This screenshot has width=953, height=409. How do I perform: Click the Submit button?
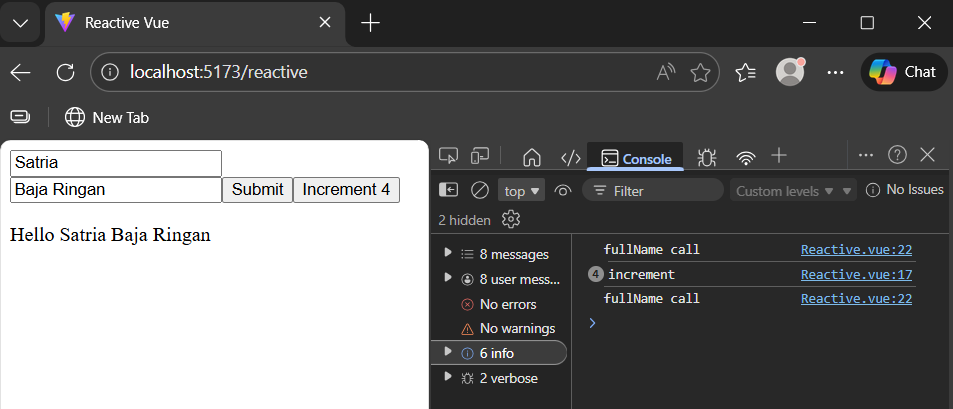coord(258,190)
